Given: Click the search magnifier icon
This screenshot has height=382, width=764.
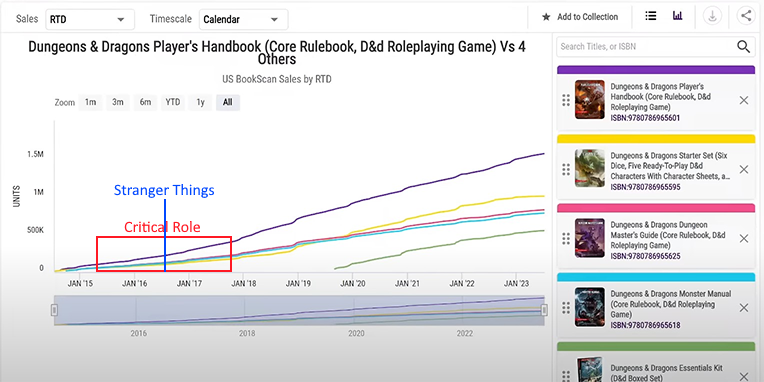Looking at the screenshot, I should tap(744, 47).
